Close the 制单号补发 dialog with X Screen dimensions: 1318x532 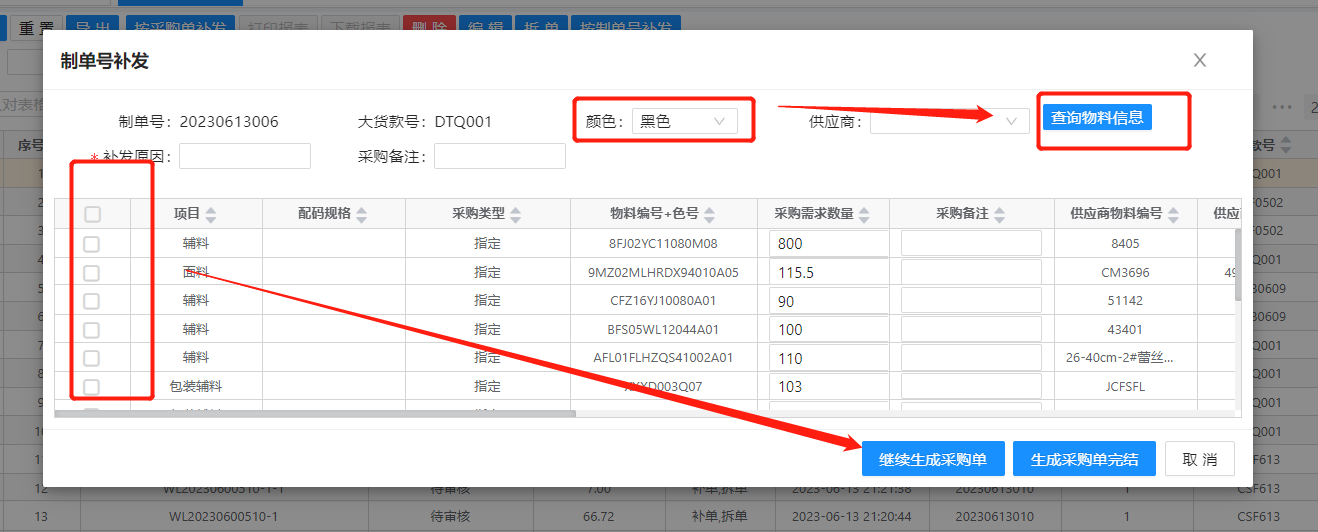tap(1200, 60)
